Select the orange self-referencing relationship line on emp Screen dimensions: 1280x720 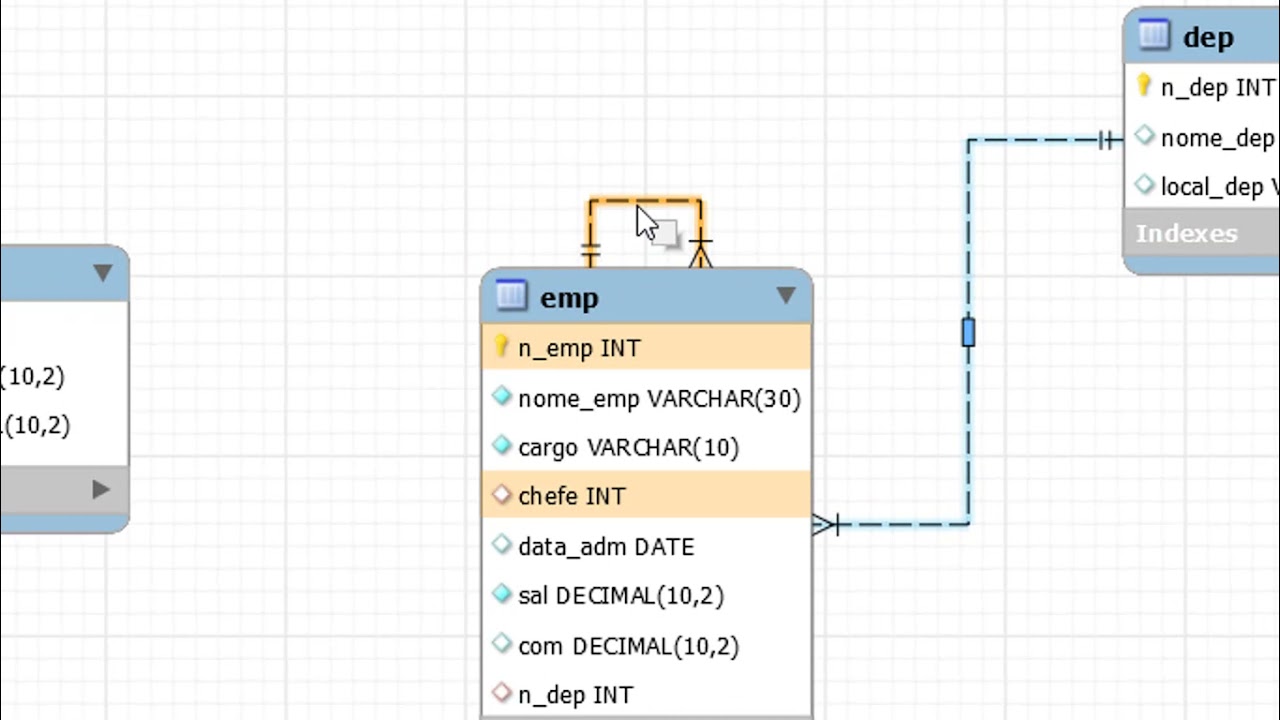coord(645,203)
